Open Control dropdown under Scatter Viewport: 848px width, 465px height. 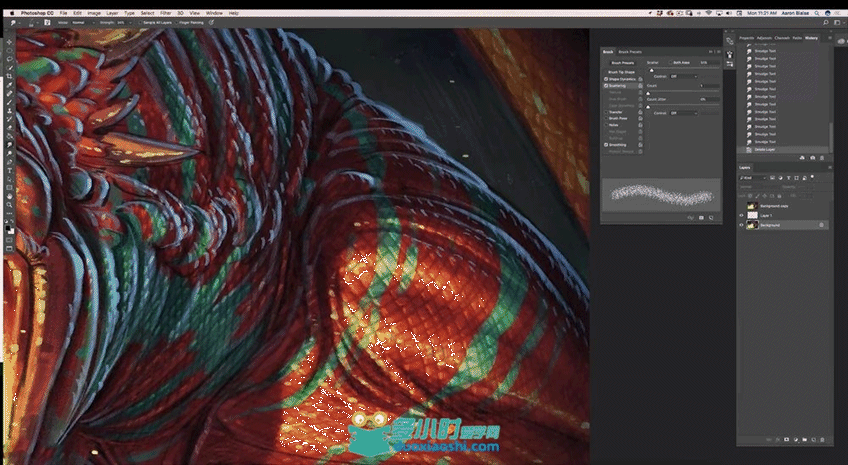[x=684, y=77]
